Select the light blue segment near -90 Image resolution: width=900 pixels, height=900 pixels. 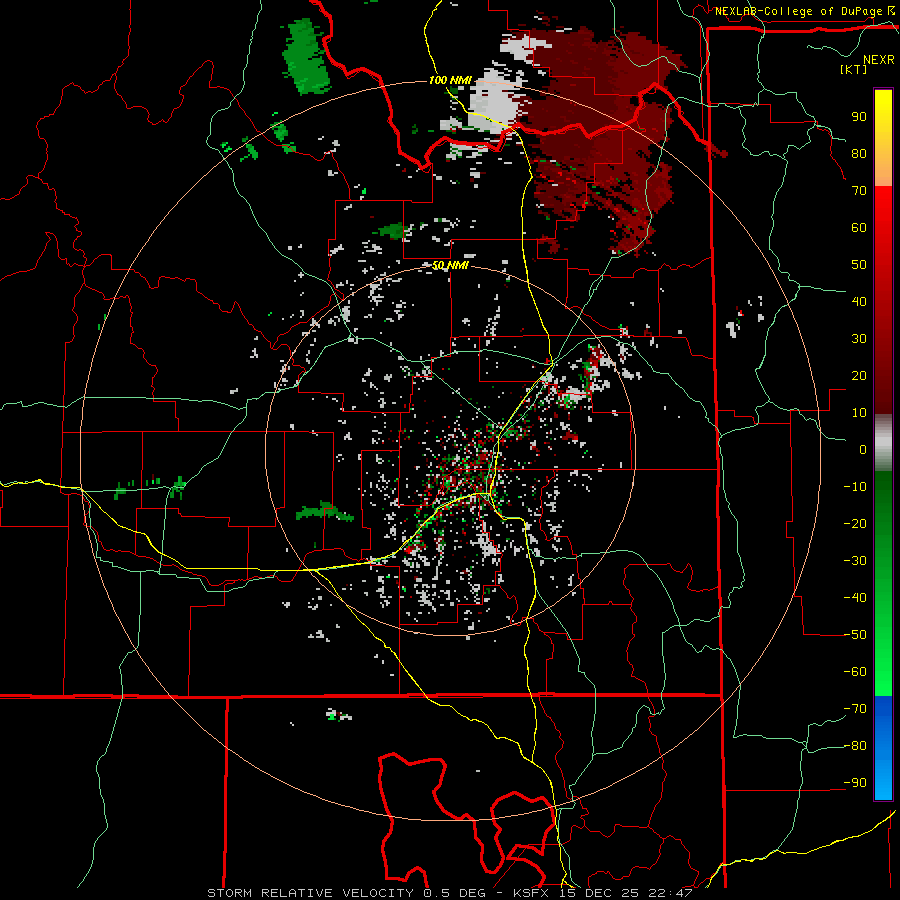click(x=883, y=781)
